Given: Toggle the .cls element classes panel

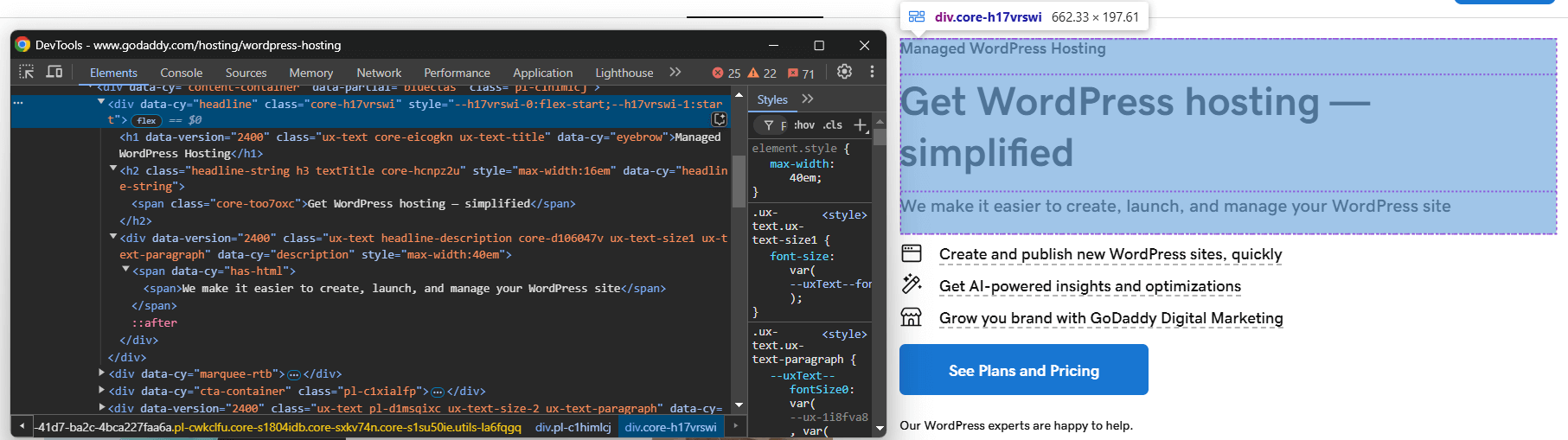Looking at the screenshot, I should (833, 125).
